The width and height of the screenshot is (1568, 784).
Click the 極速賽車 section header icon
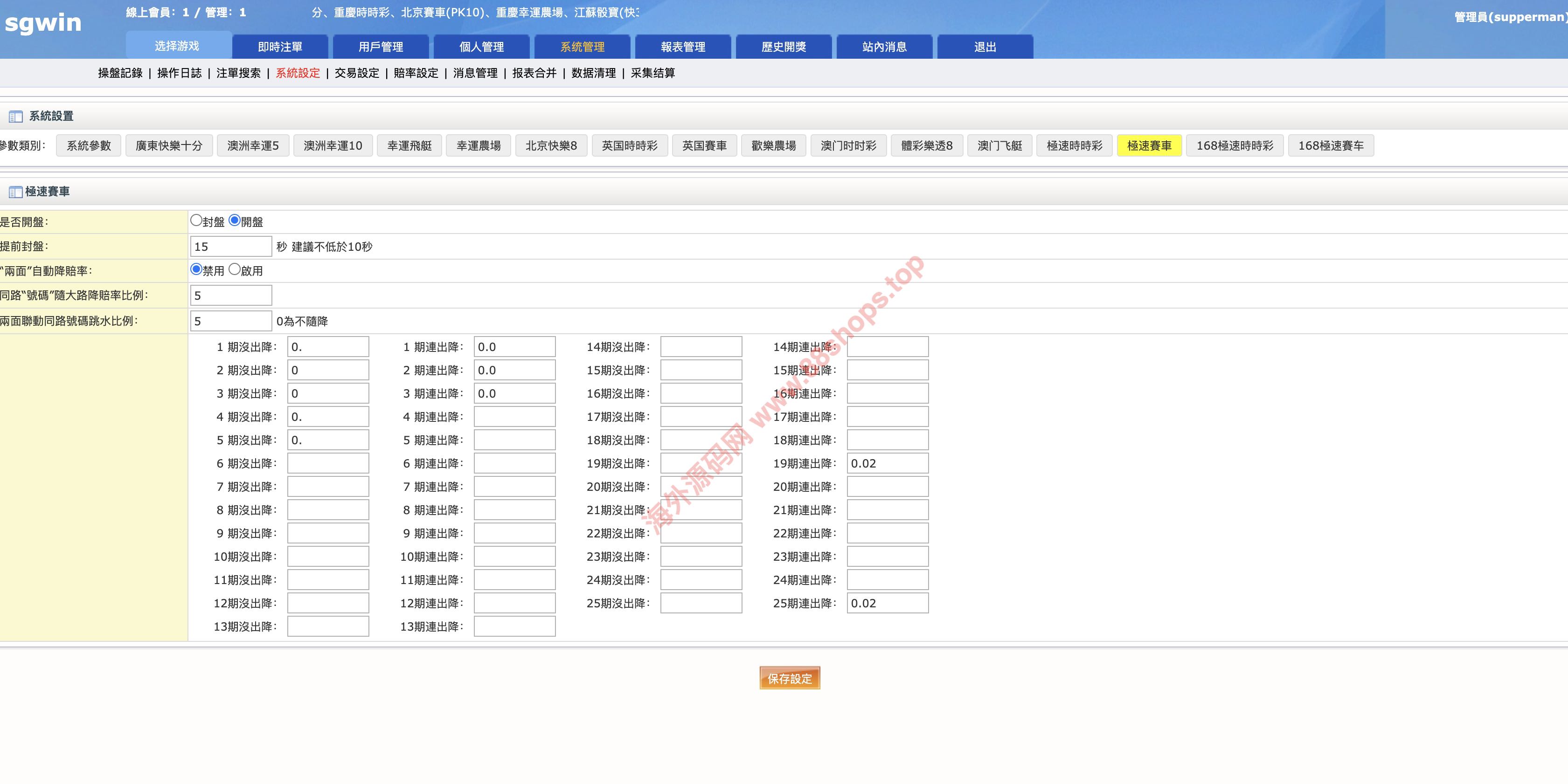tap(15, 192)
